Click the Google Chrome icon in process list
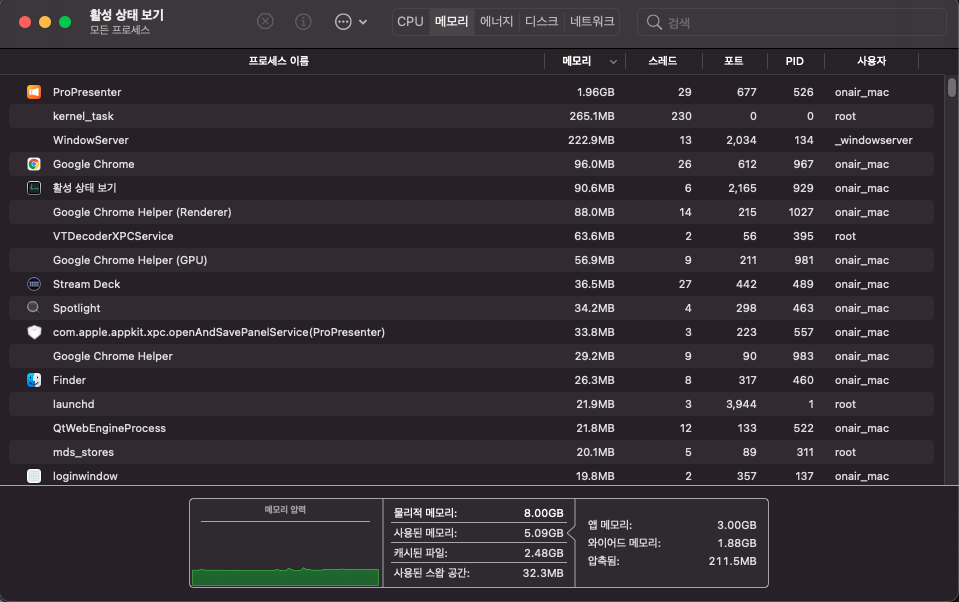Image resolution: width=959 pixels, height=602 pixels. (34, 164)
